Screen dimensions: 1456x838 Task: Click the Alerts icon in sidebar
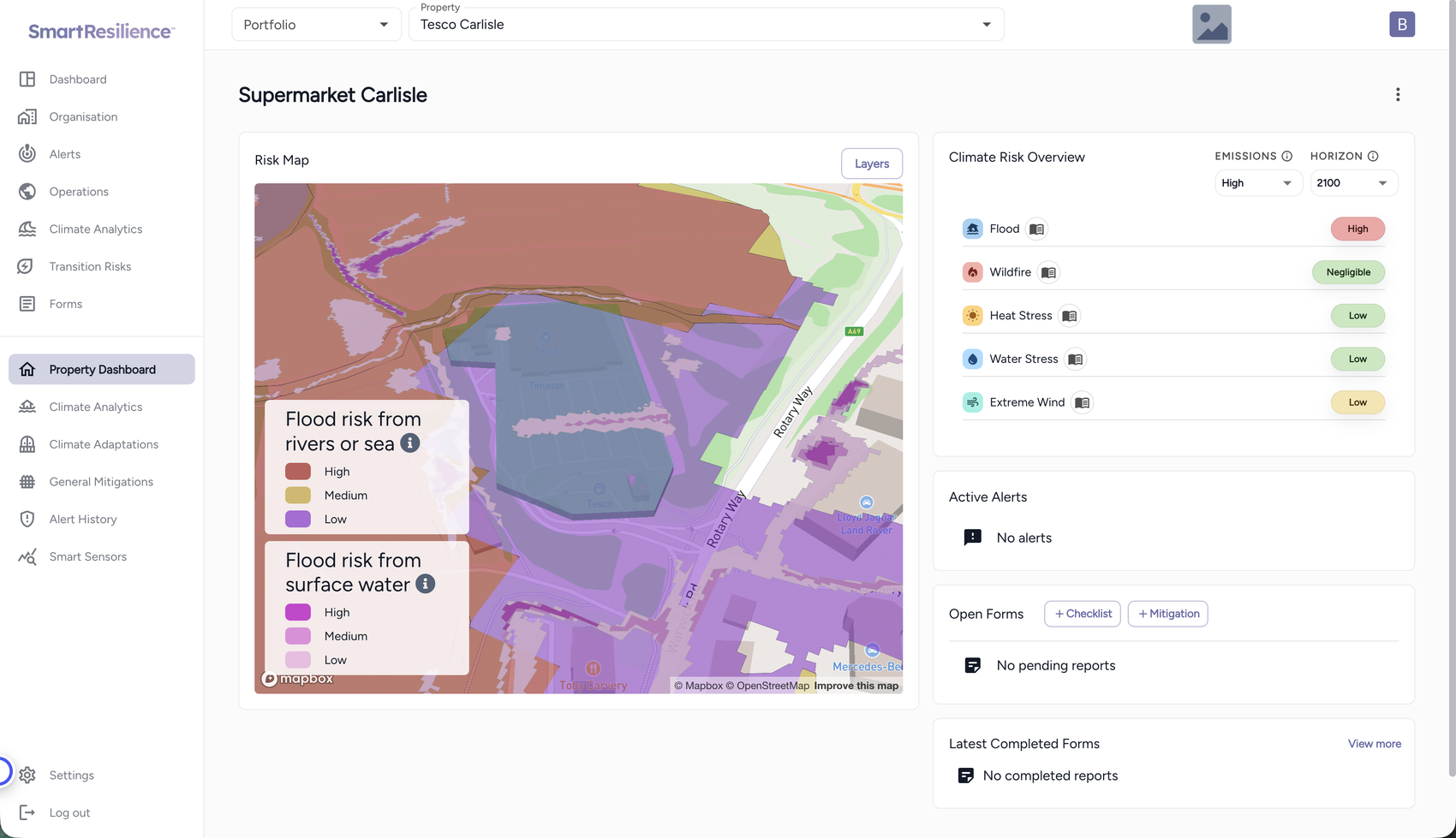coord(27,154)
